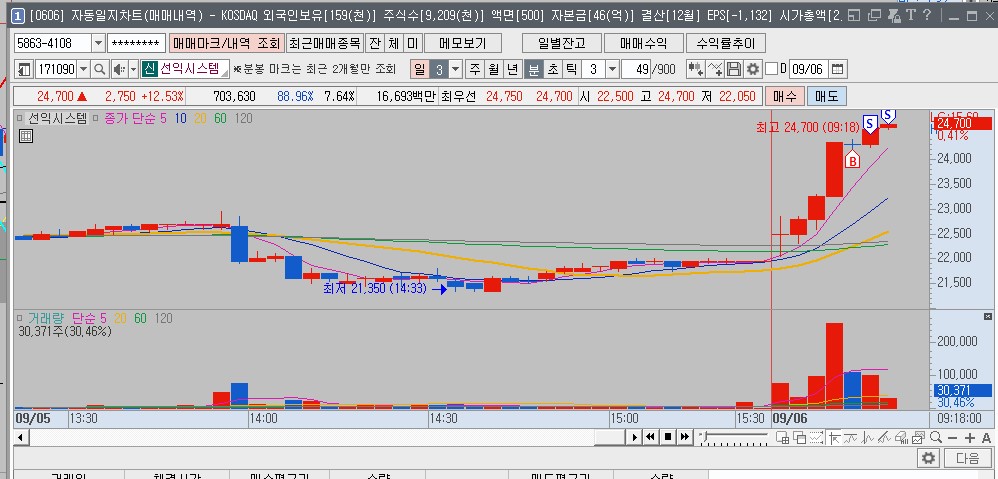998x479 pixels.
Task: Toggle the D checkbox beside date
Action: 771,69
